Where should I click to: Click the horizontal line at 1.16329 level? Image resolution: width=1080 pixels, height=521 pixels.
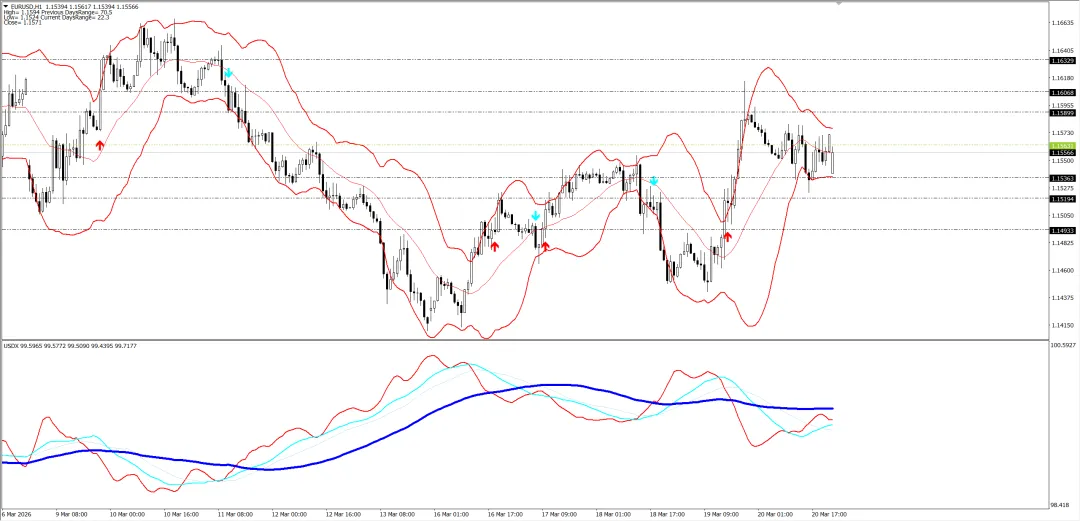(x=523, y=60)
